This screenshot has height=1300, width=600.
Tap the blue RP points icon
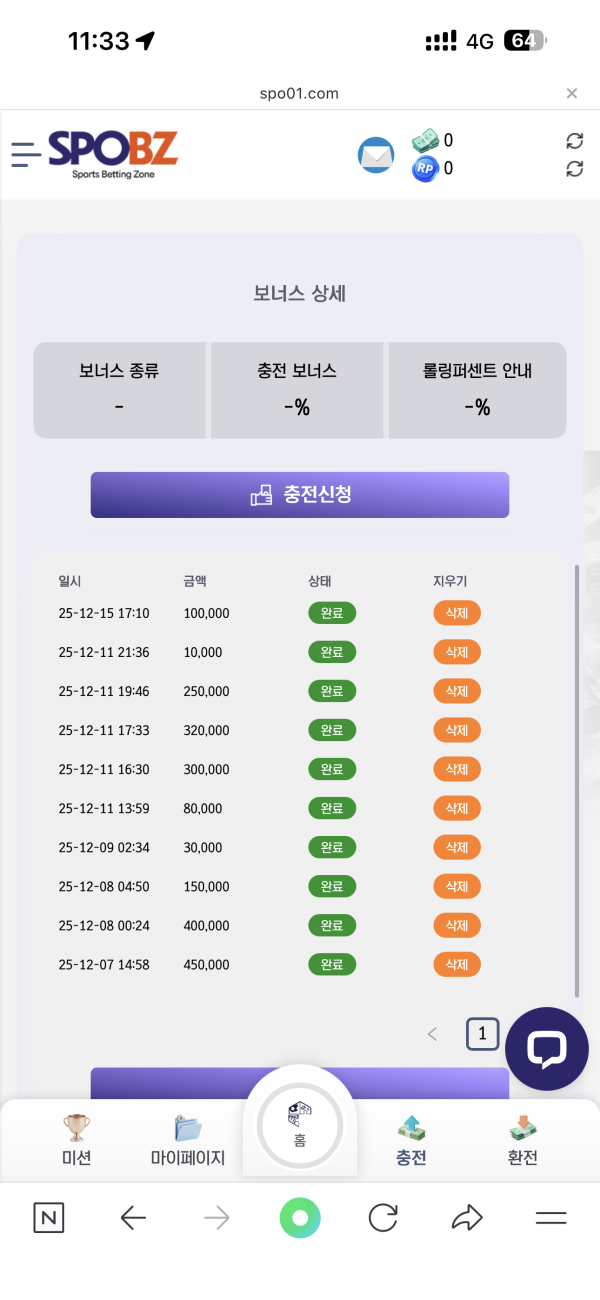click(x=426, y=169)
